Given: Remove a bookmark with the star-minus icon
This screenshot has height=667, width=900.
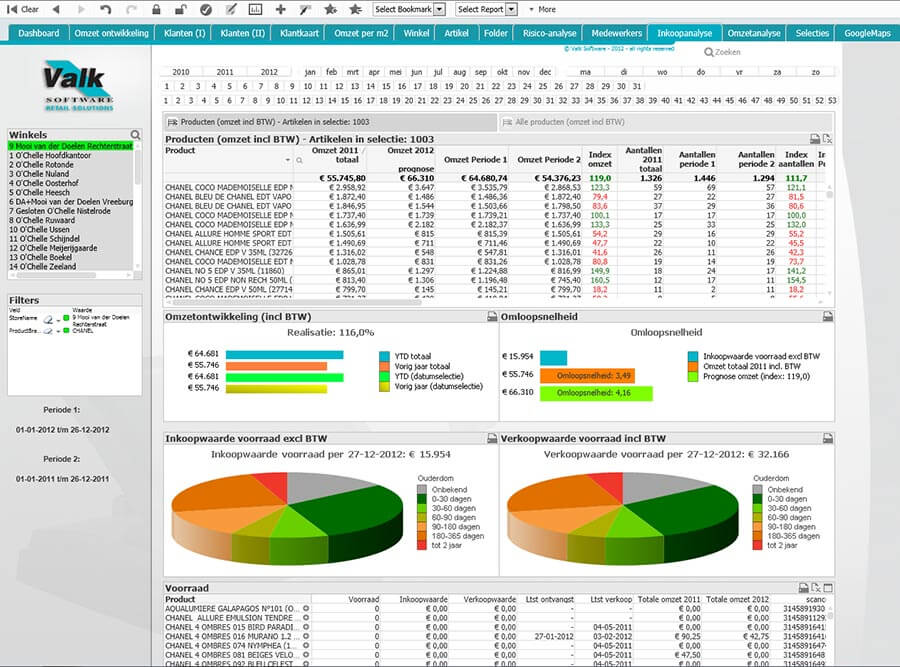Looking at the screenshot, I should (356, 9).
